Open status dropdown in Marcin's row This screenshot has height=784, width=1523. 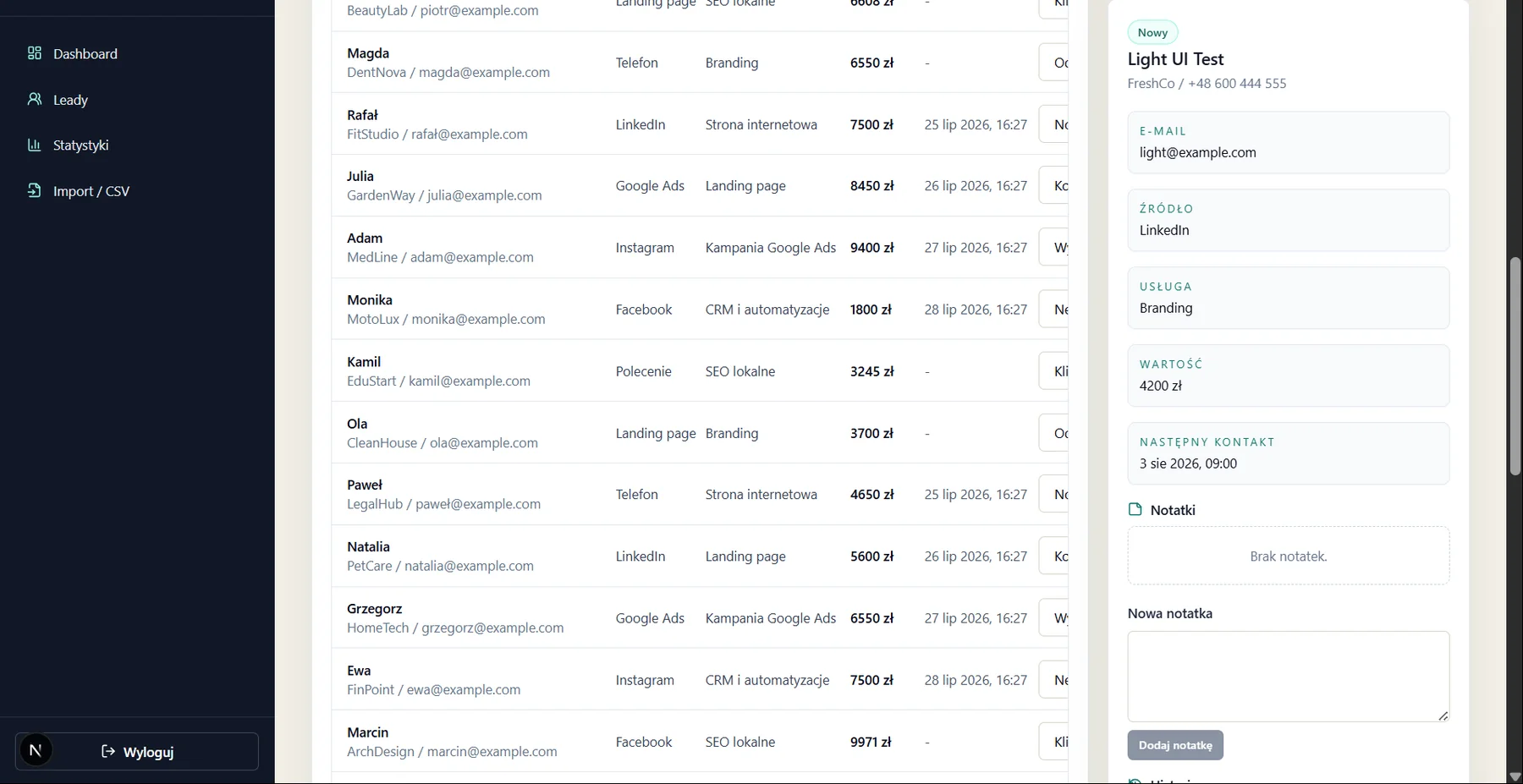click(1053, 742)
